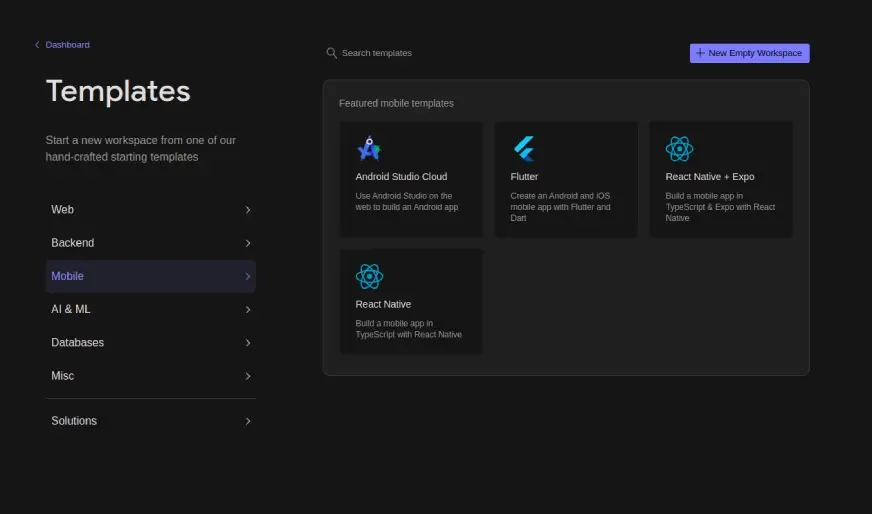Select the Mobile category

point(150,276)
